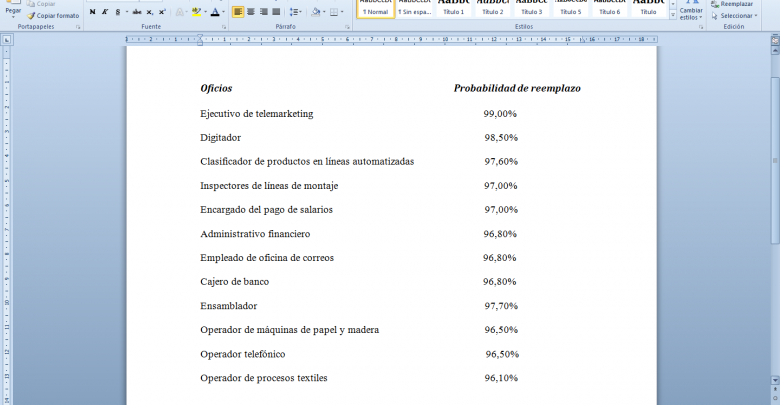Open the Seleccionar dropdown
780x405 pixels.
click(x=734, y=15)
